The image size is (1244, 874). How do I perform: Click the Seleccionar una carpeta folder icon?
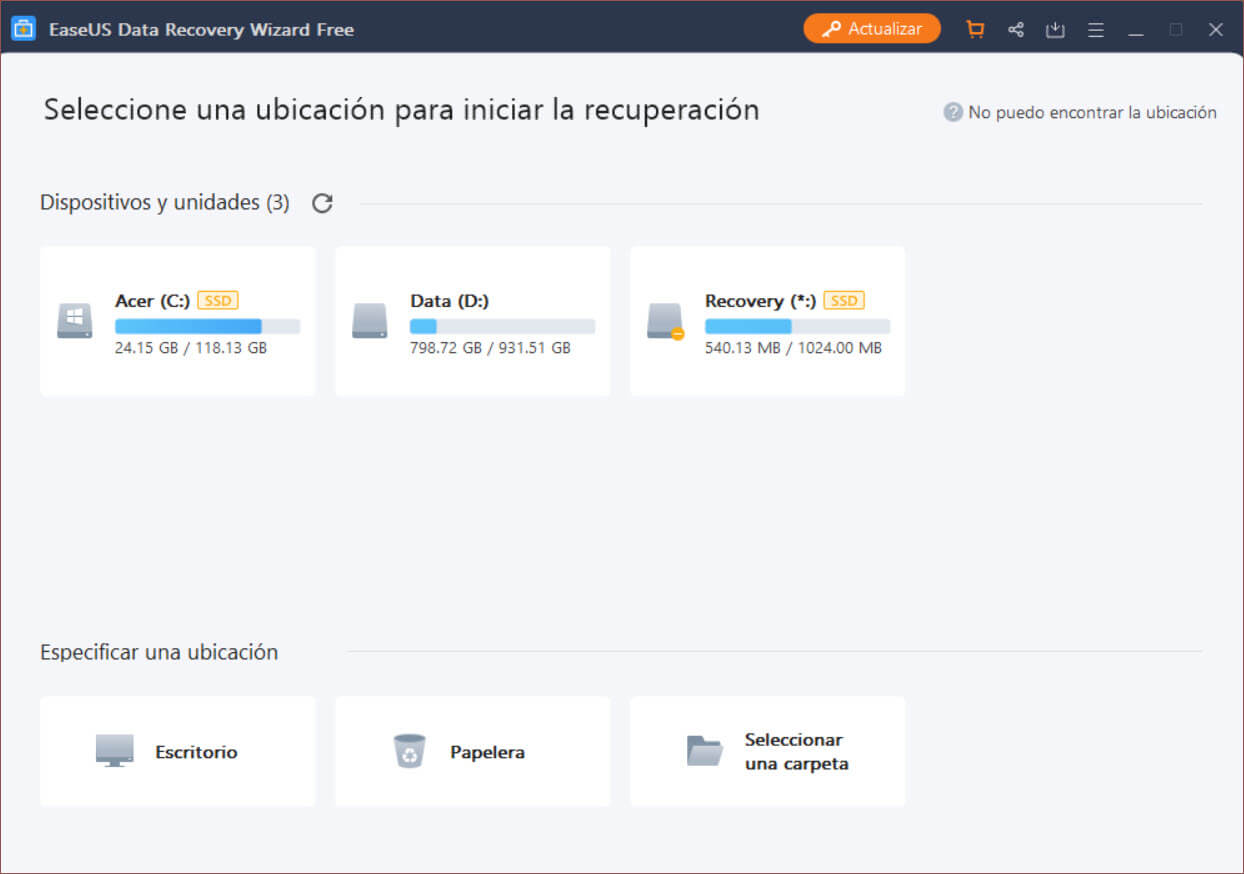pos(704,751)
